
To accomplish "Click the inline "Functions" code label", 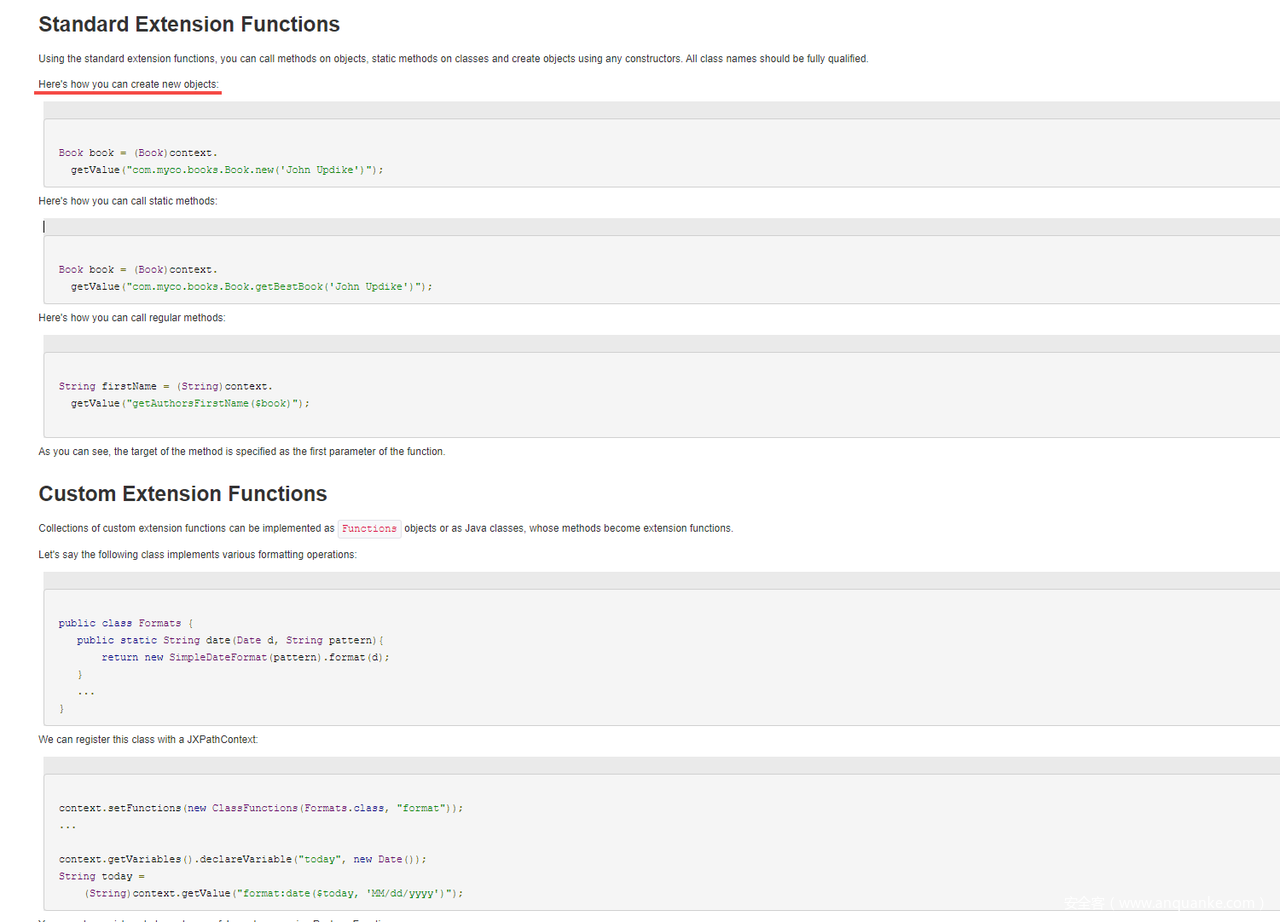I will (x=369, y=529).
